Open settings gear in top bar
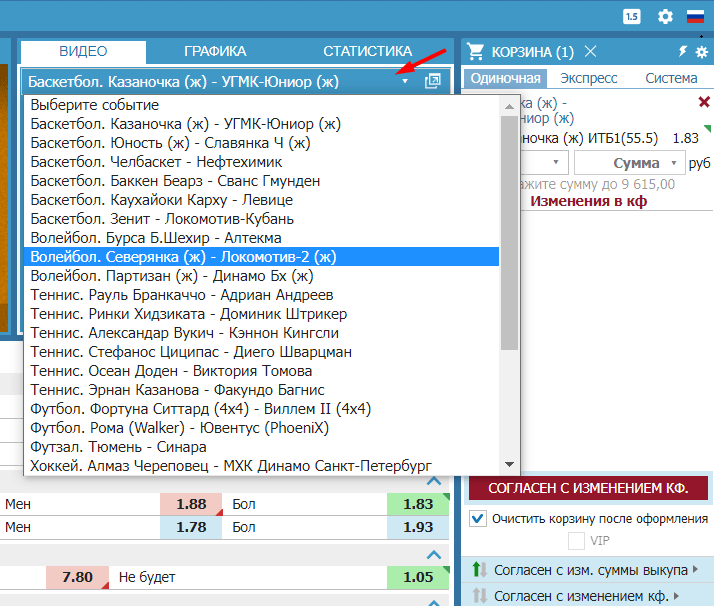 point(665,17)
